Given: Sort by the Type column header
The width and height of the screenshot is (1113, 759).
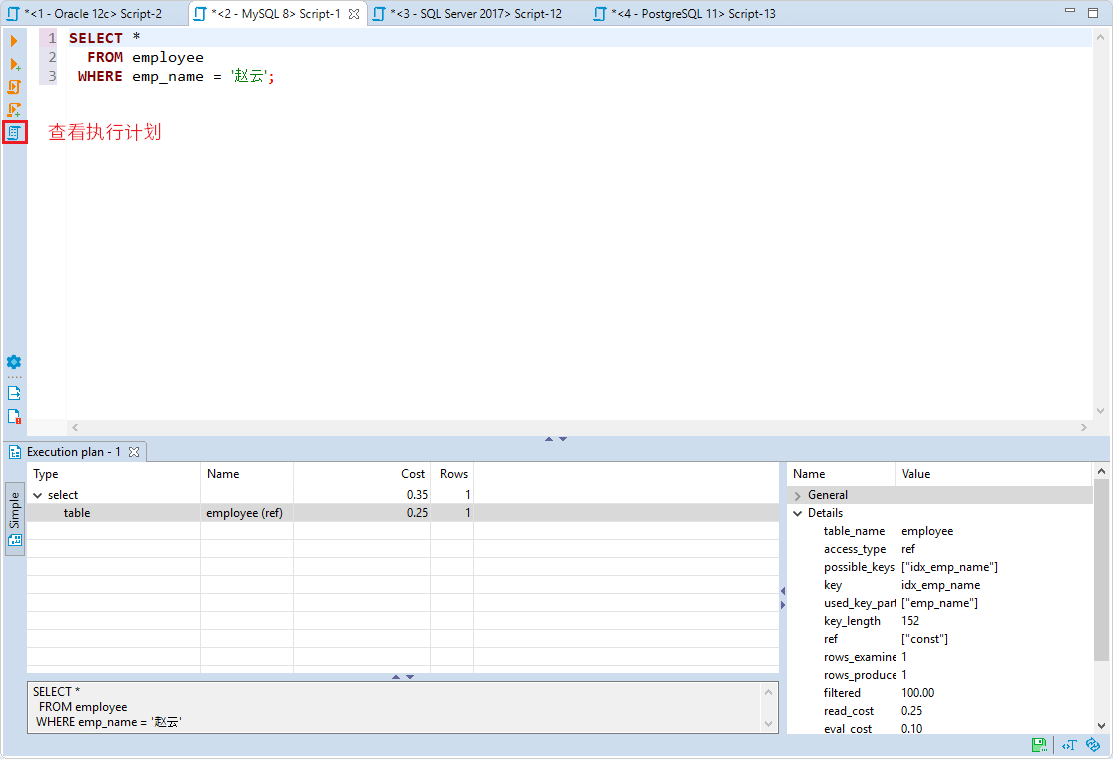Looking at the screenshot, I should [x=114, y=474].
